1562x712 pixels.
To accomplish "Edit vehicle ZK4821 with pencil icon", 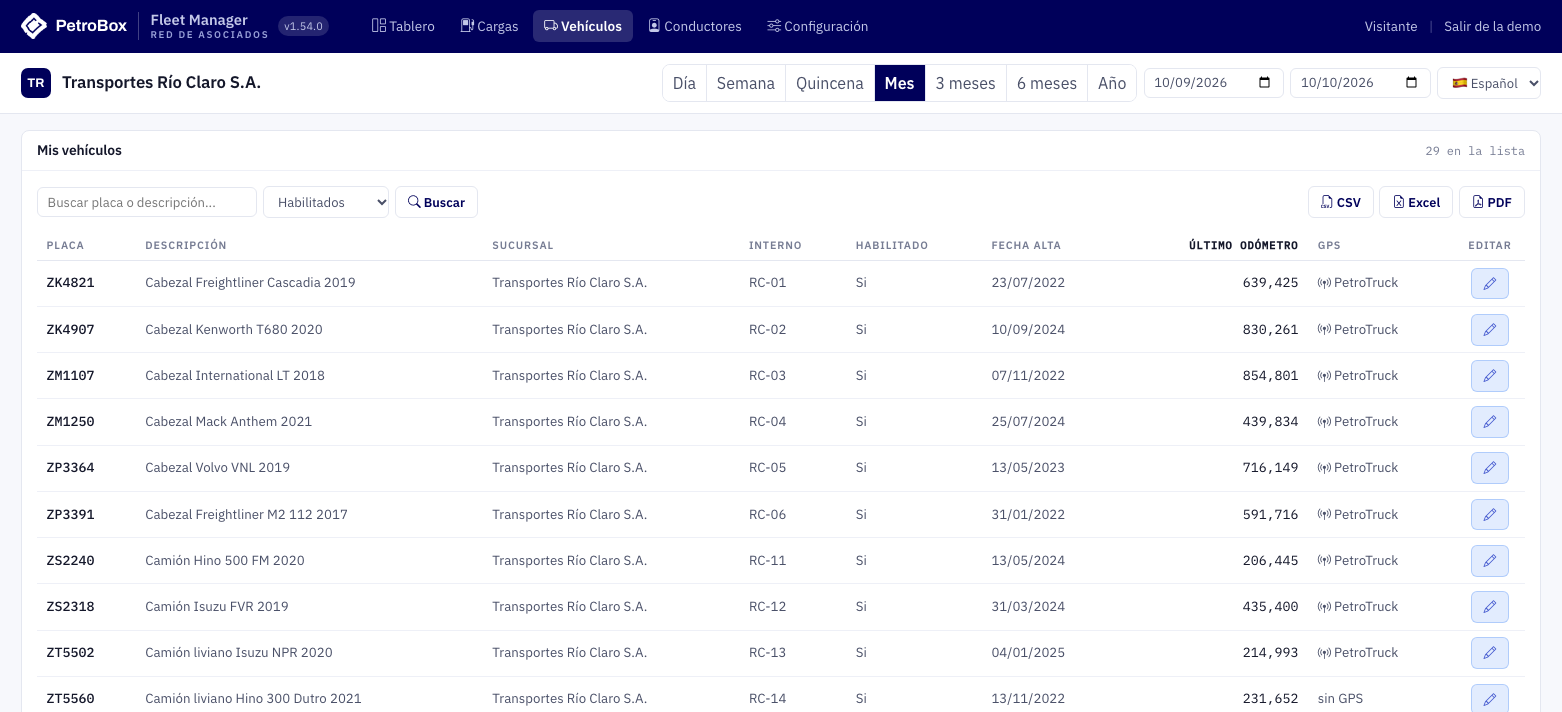I will (1489, 283).
